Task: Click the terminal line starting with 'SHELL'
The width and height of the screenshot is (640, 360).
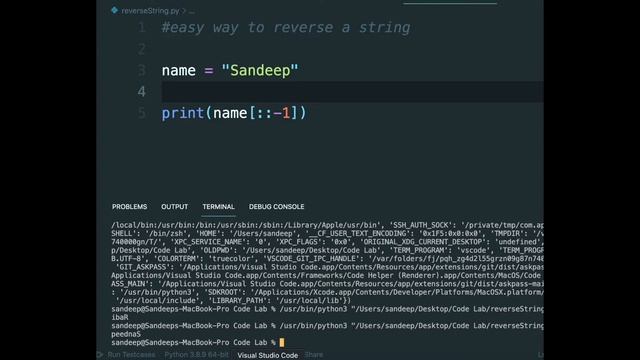Action: (327, 233)
